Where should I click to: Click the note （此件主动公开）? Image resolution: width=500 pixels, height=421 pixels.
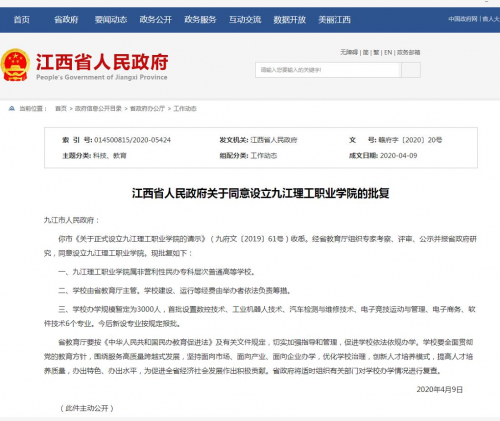tap(87, 408)
